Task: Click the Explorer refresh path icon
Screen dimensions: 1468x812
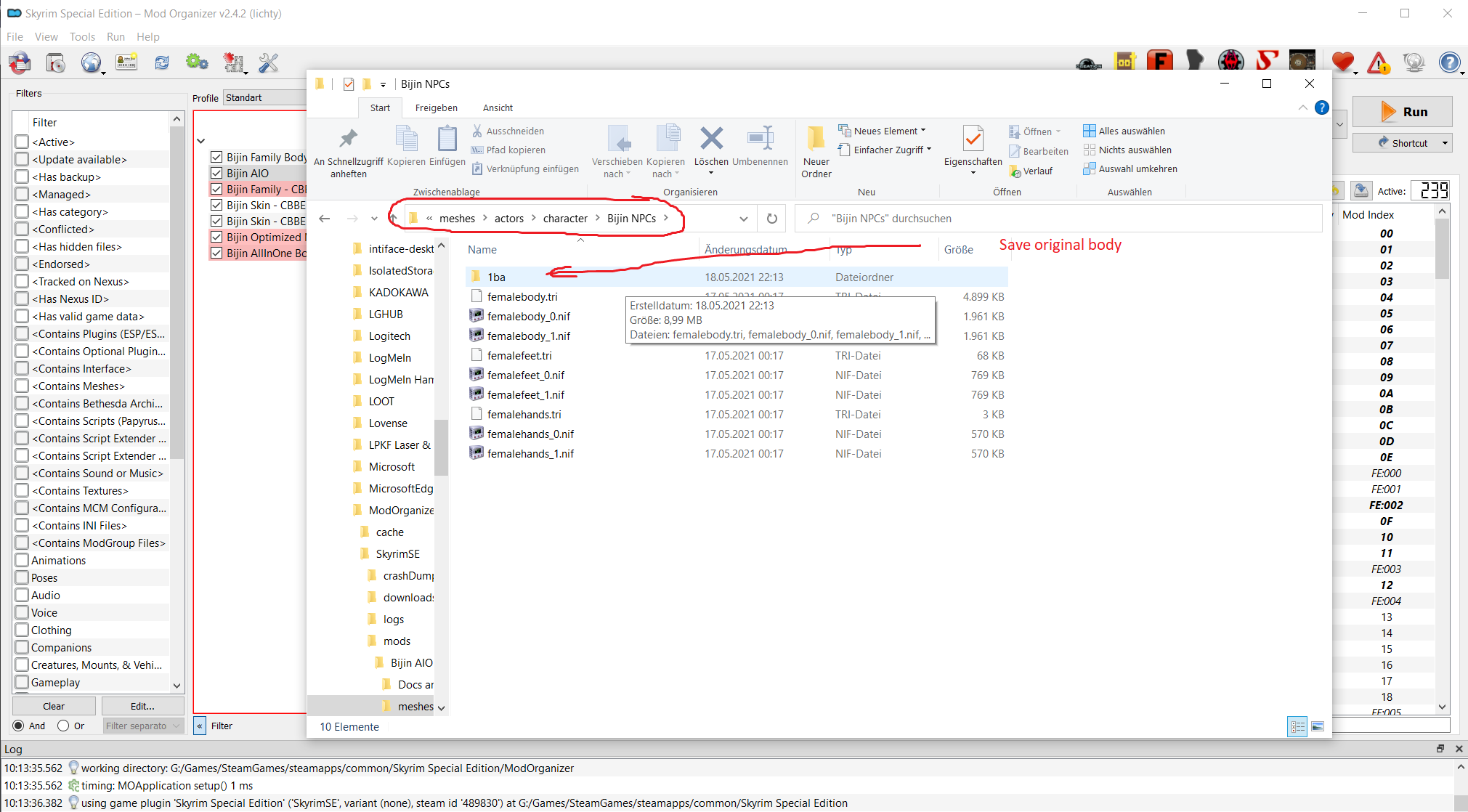Action: click(772, 219)
